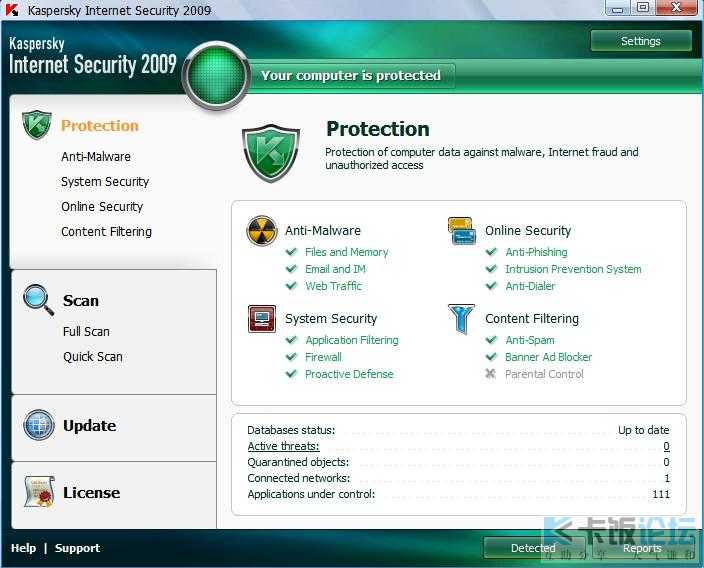Click checkmark next to Anti-Phishing
This screenshot has height=568, width=704.
[x=491, y=251]
